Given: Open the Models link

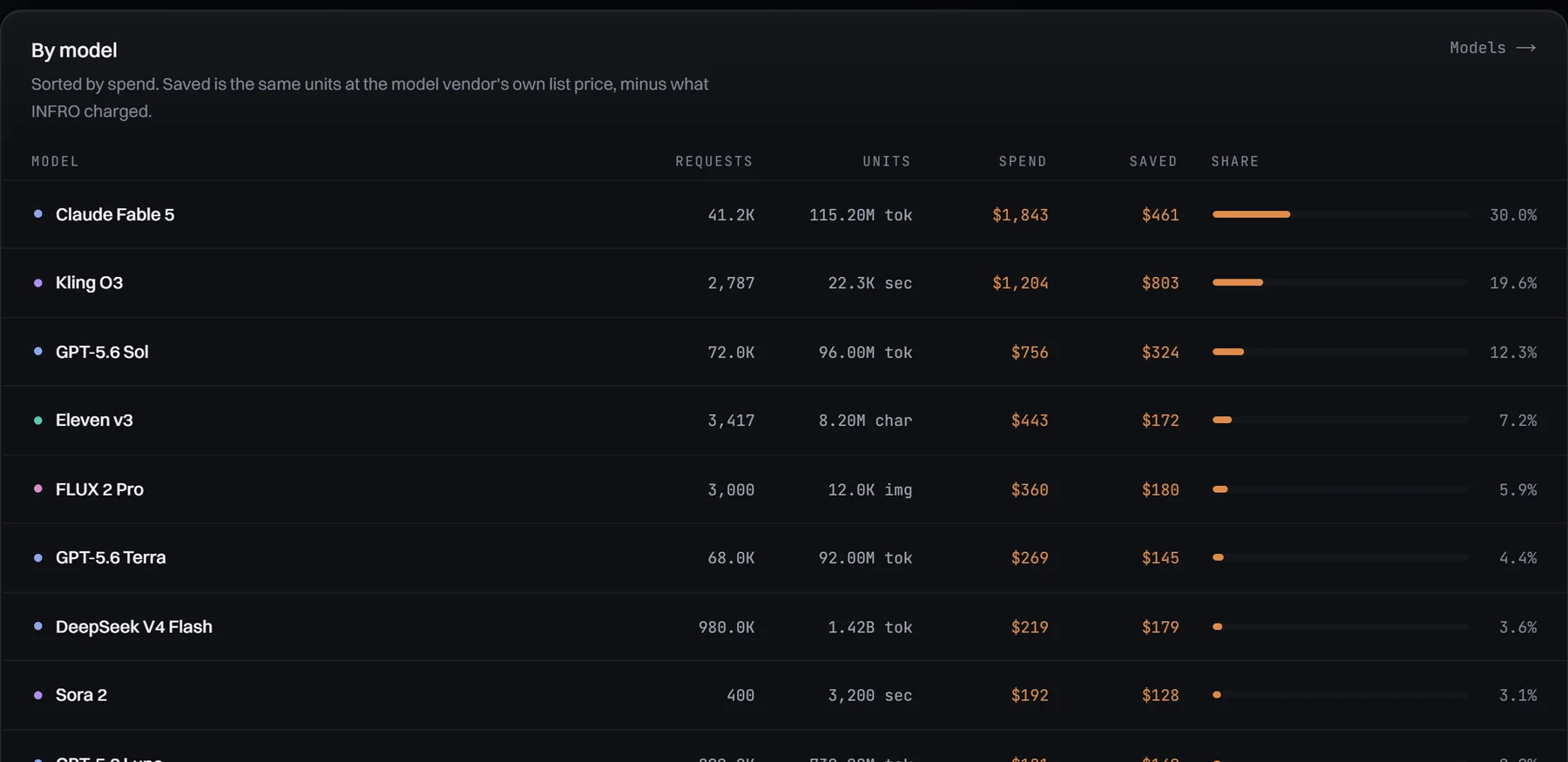Looking at the screenshot, I should click(x=1492, y=48).
